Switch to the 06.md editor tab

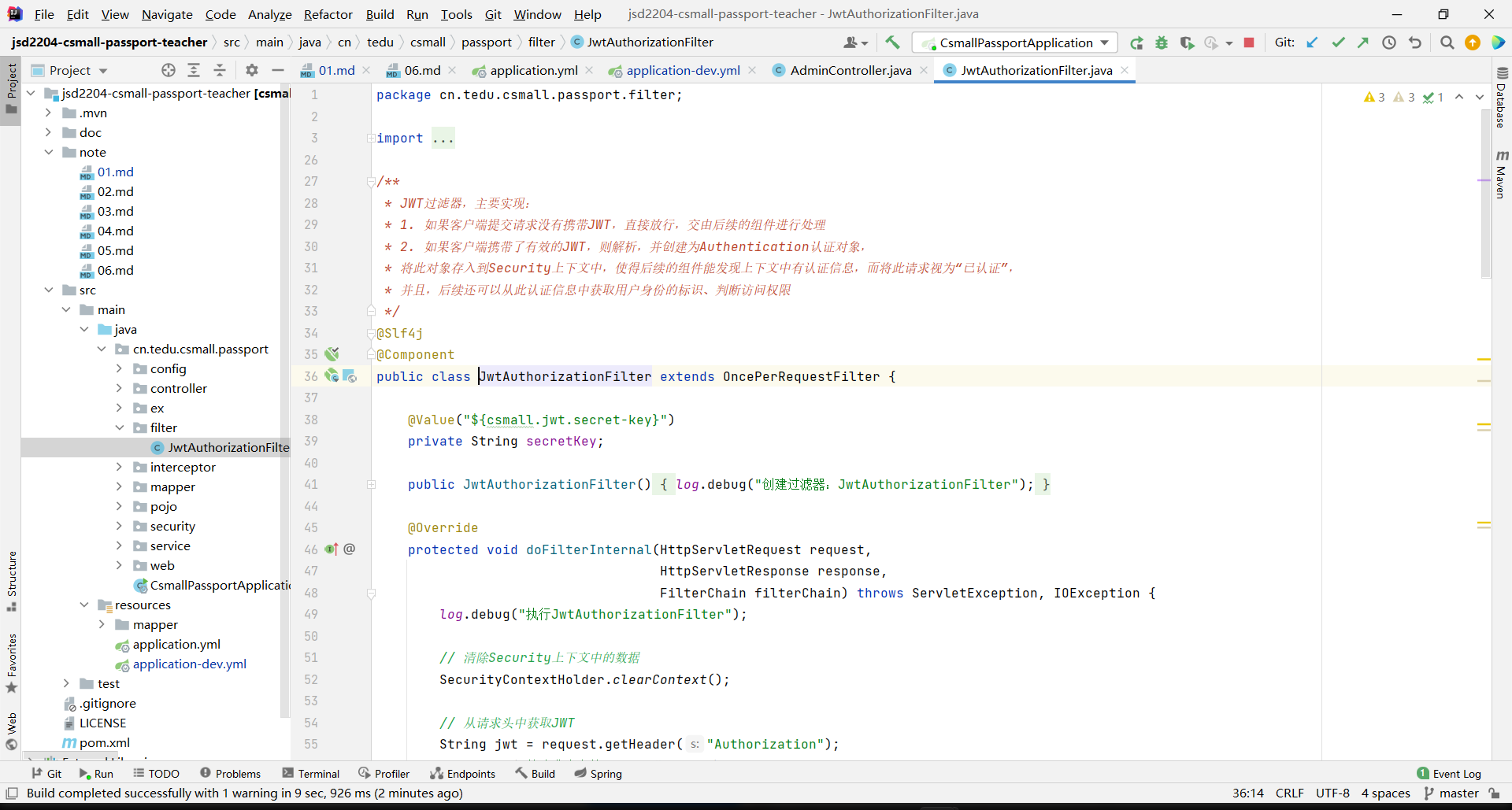coord(422,70)
